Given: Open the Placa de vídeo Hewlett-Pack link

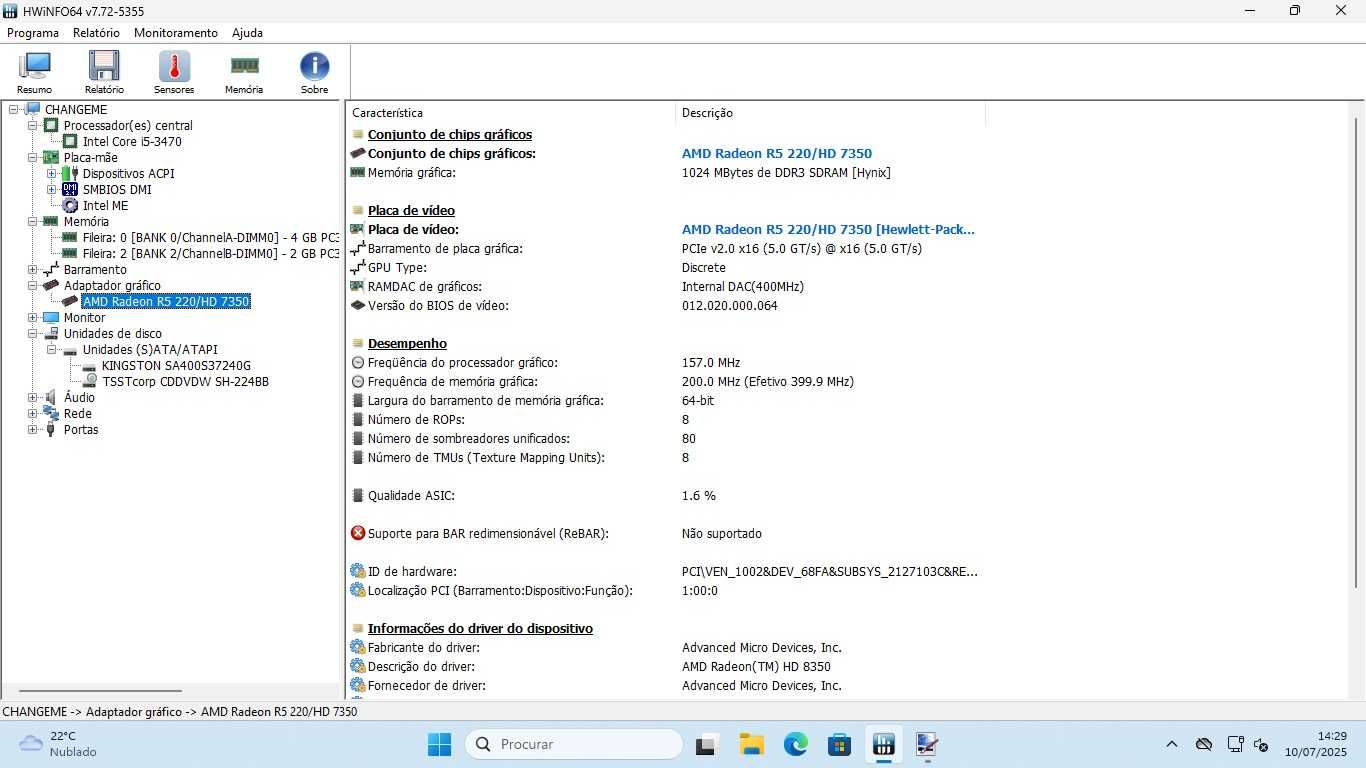Looking at the screenshot, I should tap(828, 229).
